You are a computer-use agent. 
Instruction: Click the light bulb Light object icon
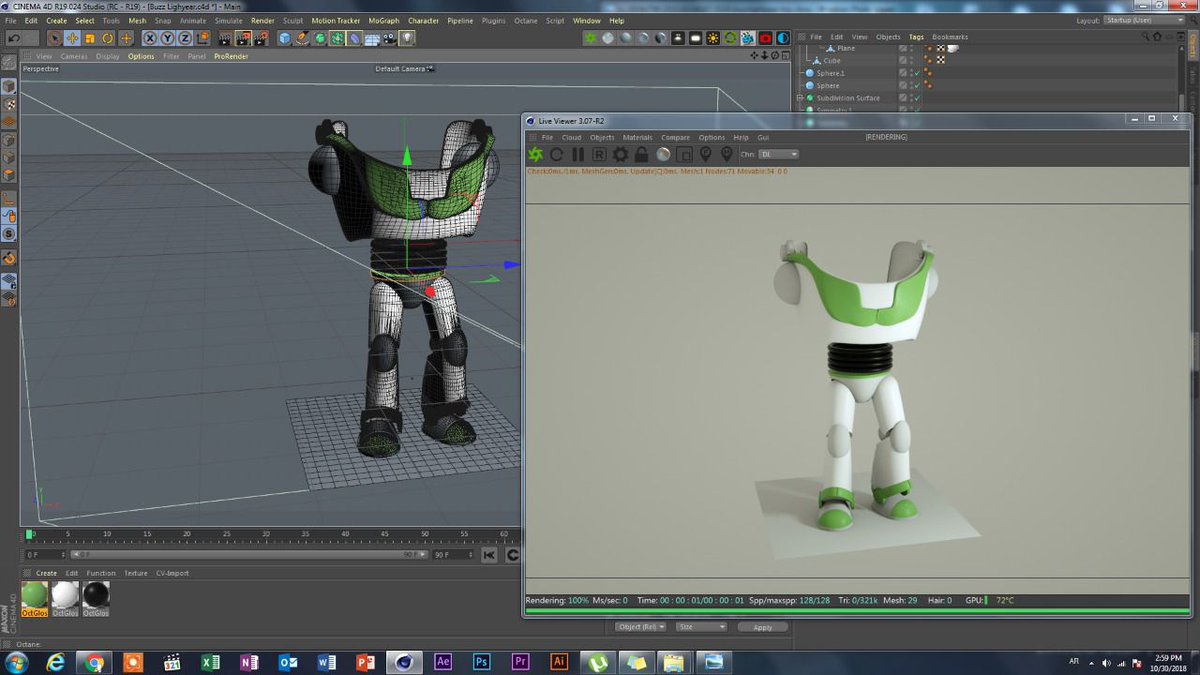(408, 38)
